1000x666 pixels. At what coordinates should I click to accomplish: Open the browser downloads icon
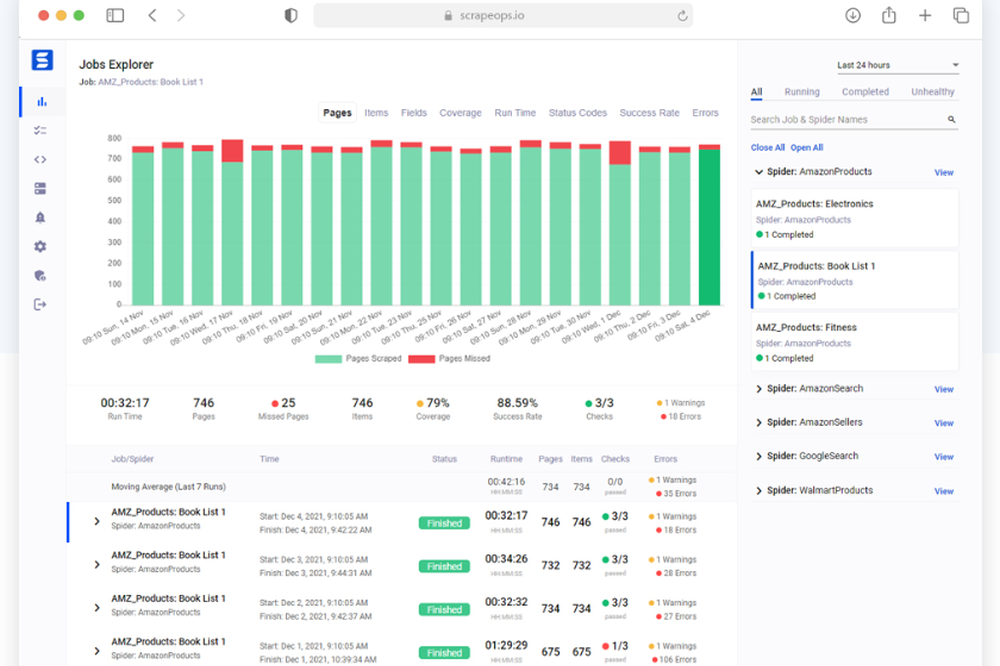[x=853, y=15]
